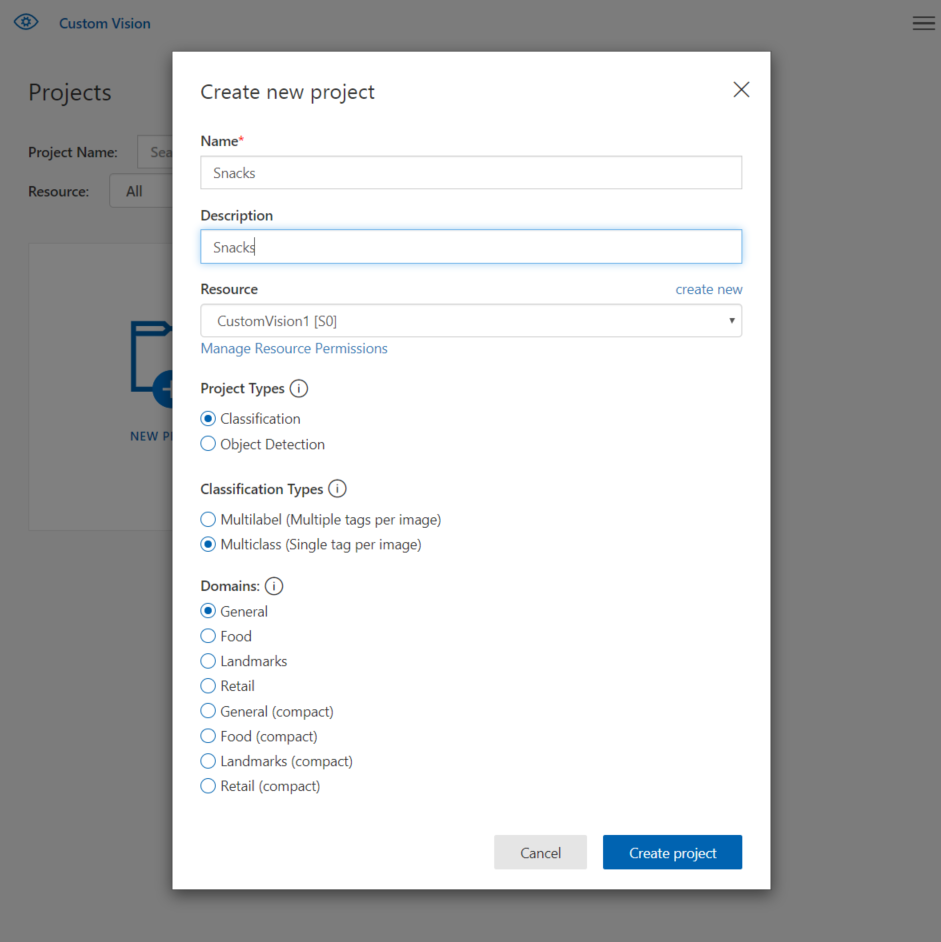Choose the Food domain
The image size is (941, 942).
tap(208, 636)
